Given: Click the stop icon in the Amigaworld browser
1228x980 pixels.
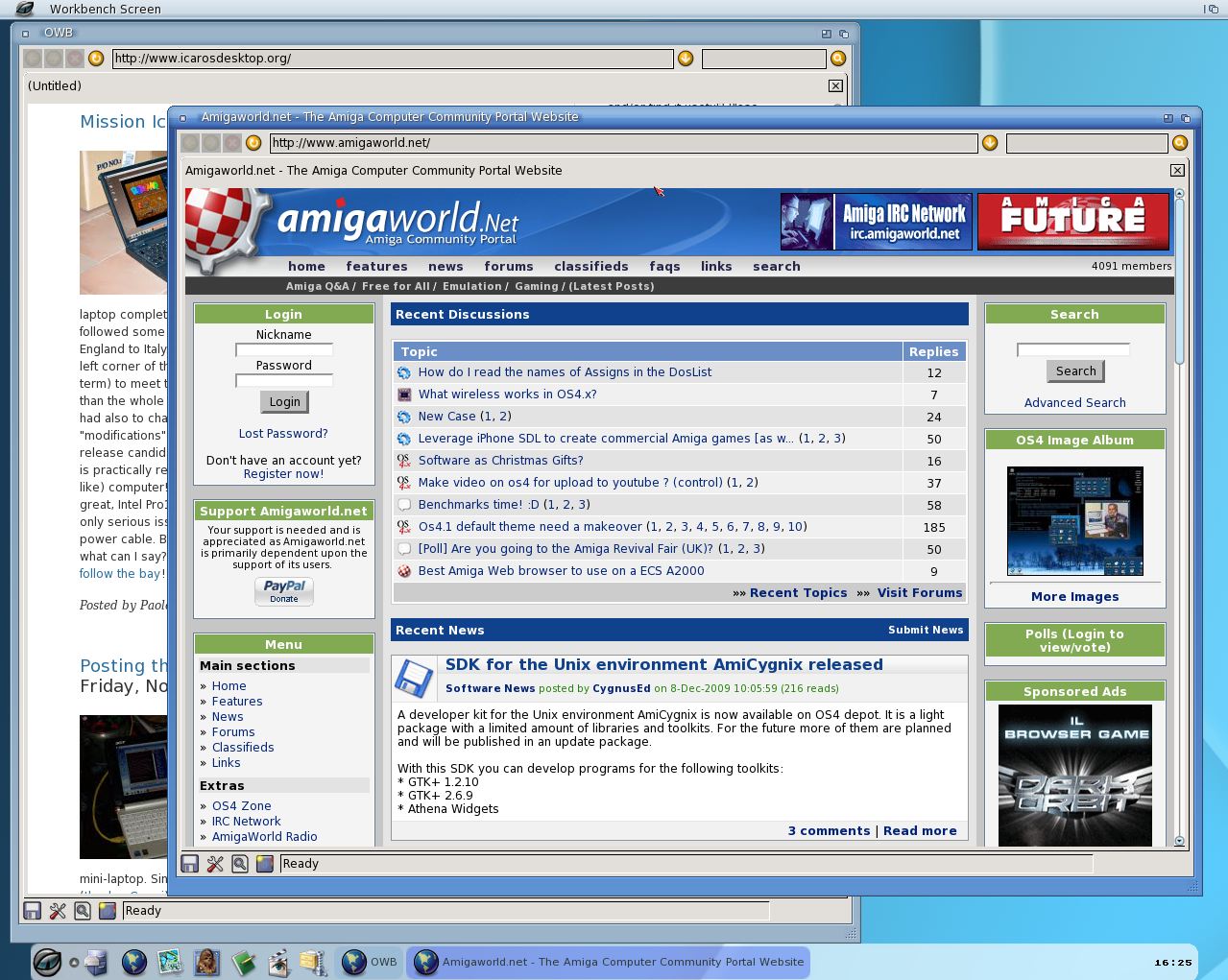Looking at the screenshot, I should coord(232,143).
